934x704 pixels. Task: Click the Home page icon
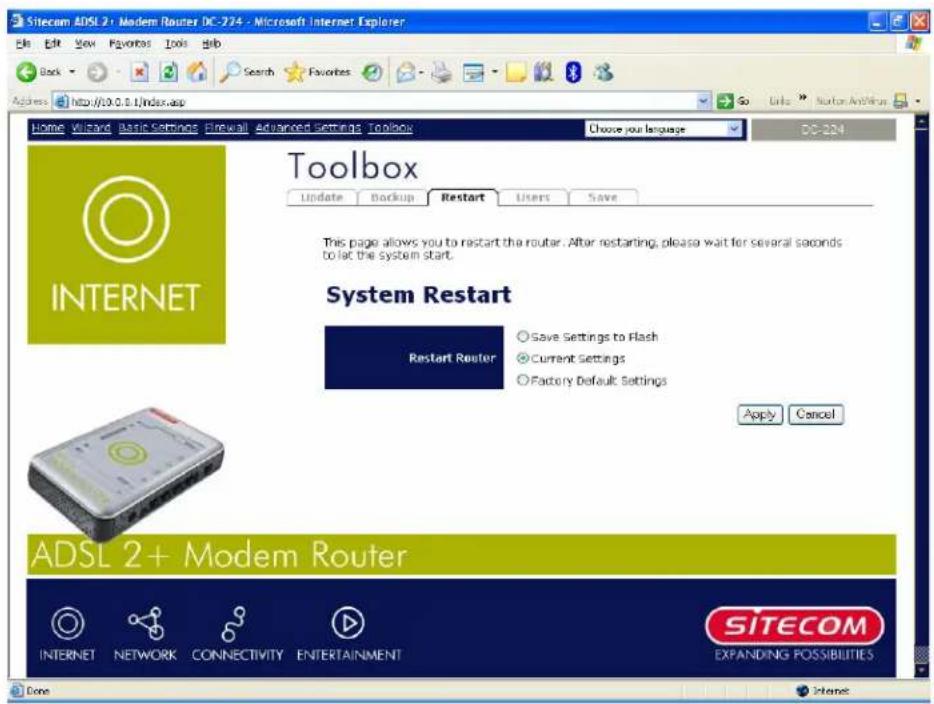(197, 72)
